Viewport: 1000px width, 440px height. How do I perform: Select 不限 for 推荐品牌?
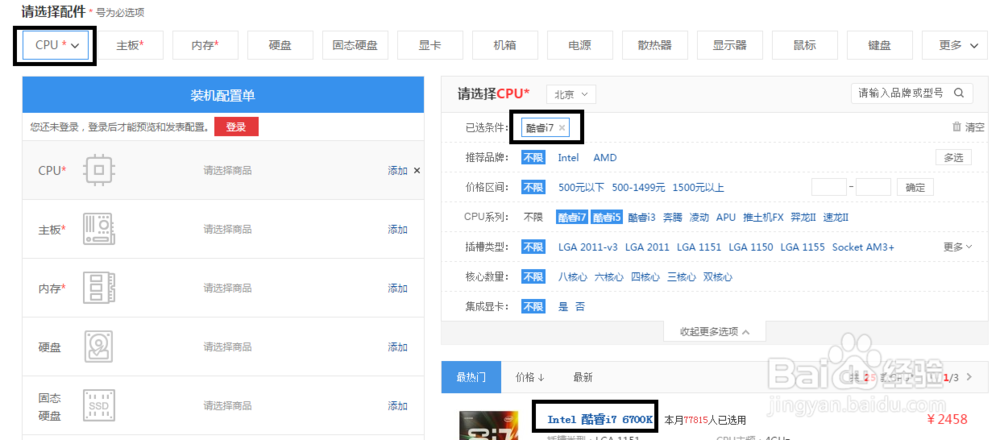click(533, 158)
